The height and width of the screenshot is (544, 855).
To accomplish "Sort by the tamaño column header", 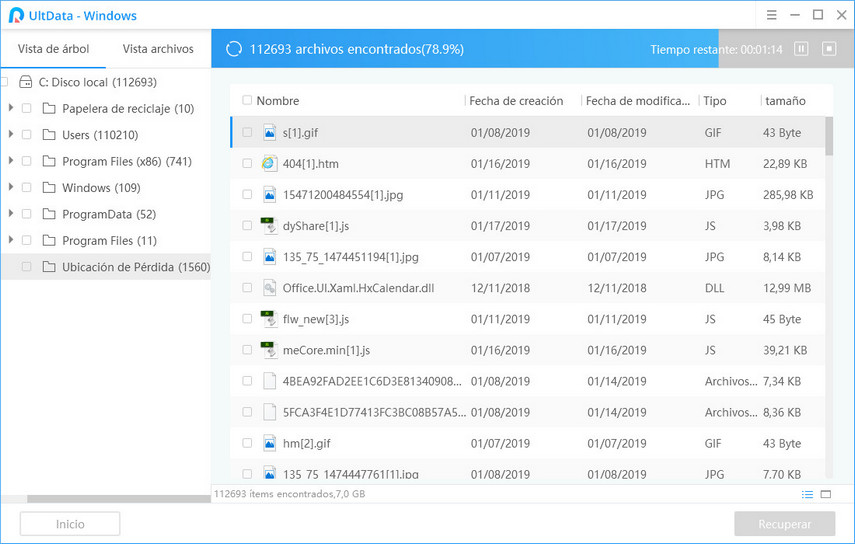I will [x=785, y=101].
